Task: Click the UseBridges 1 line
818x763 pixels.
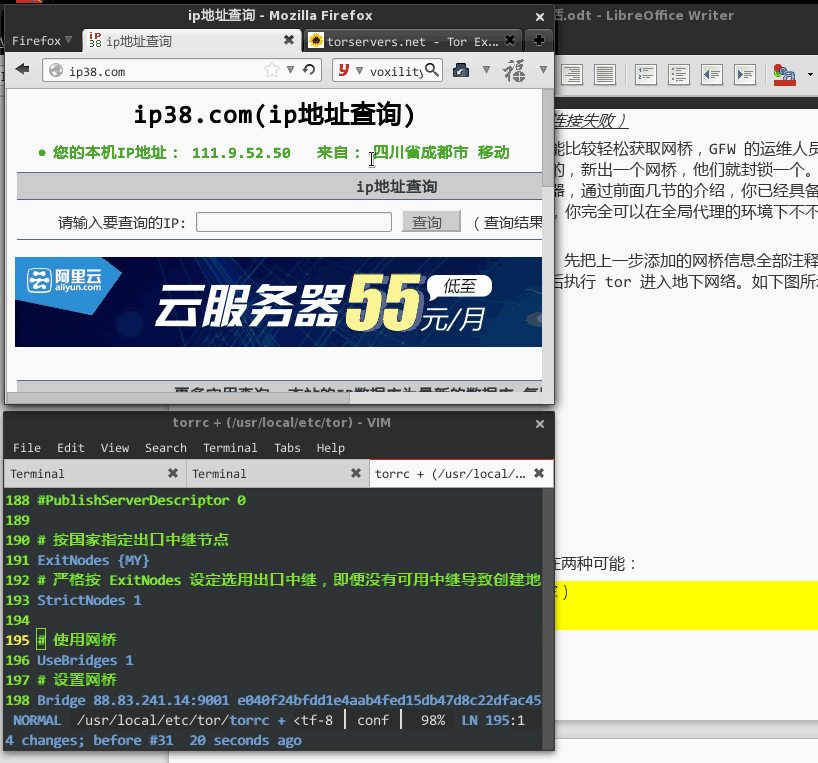Action: click(85, 660)
